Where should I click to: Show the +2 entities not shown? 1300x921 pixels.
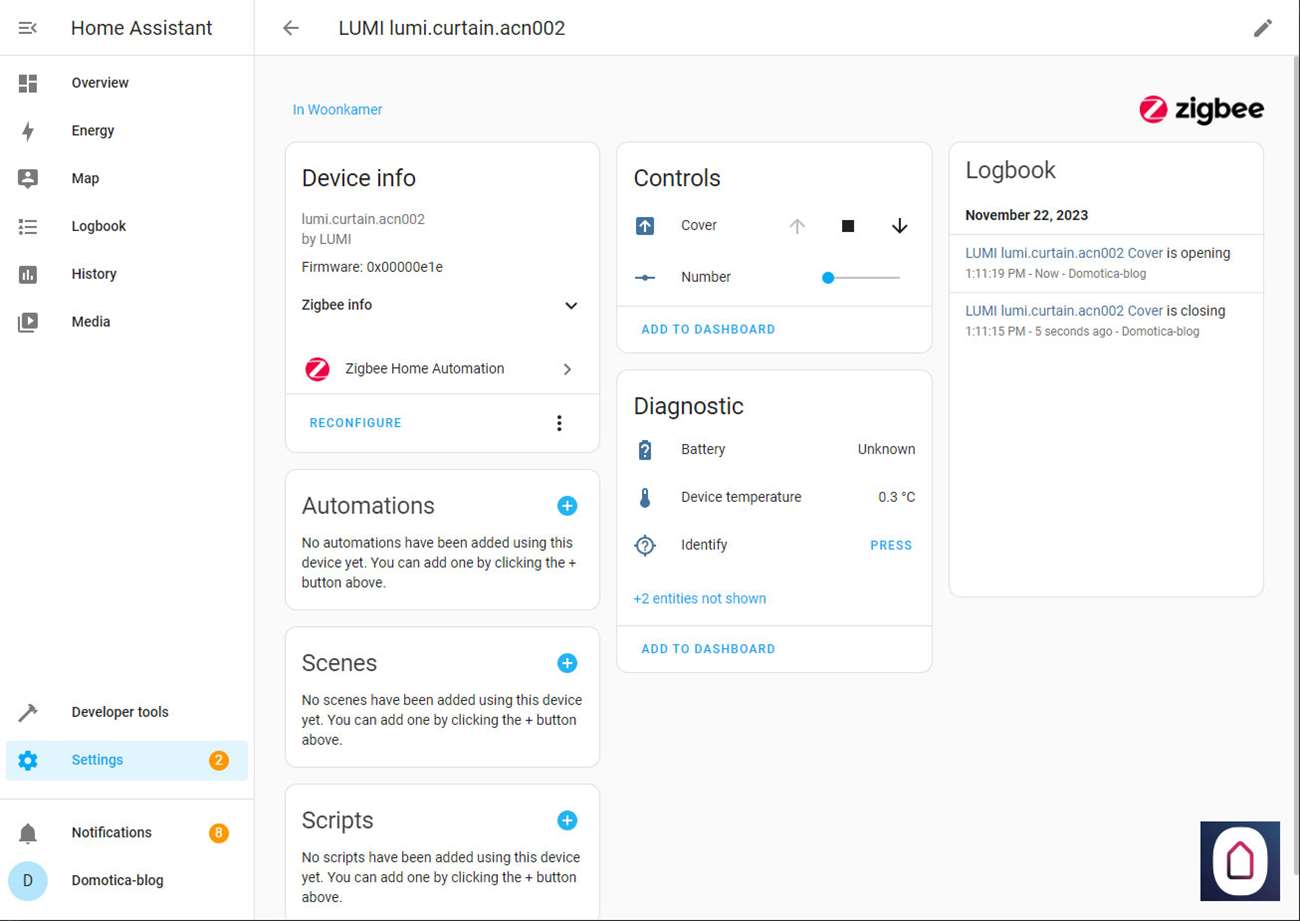[x=699, y=599]
